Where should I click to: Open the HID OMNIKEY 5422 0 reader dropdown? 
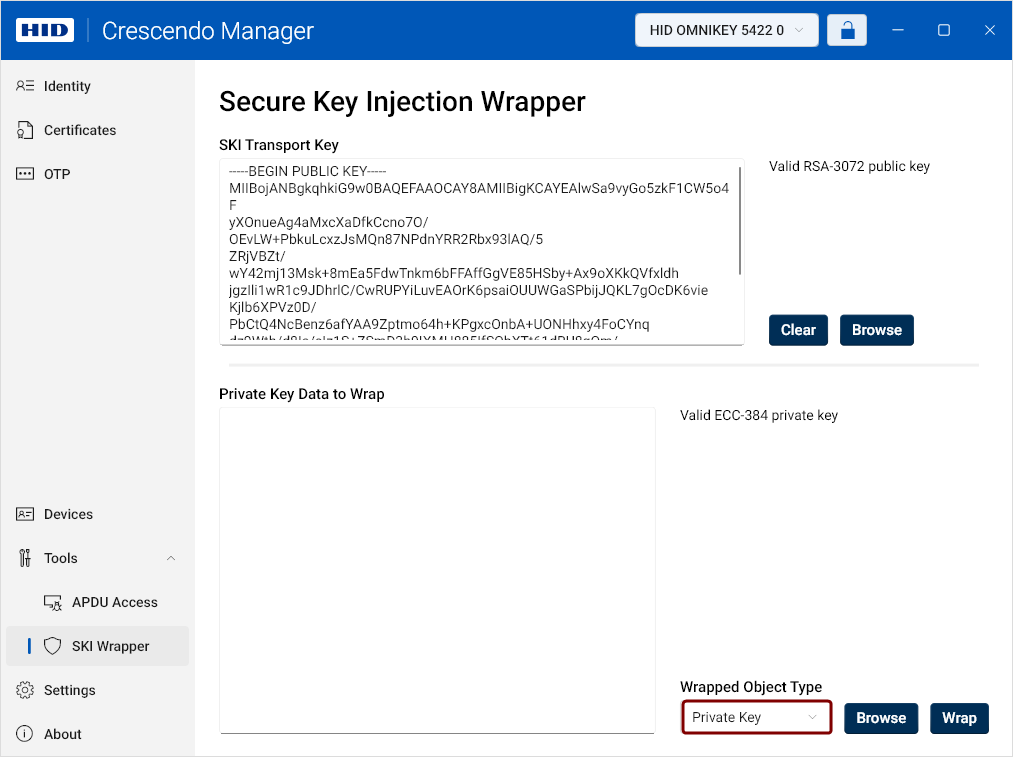727,30
